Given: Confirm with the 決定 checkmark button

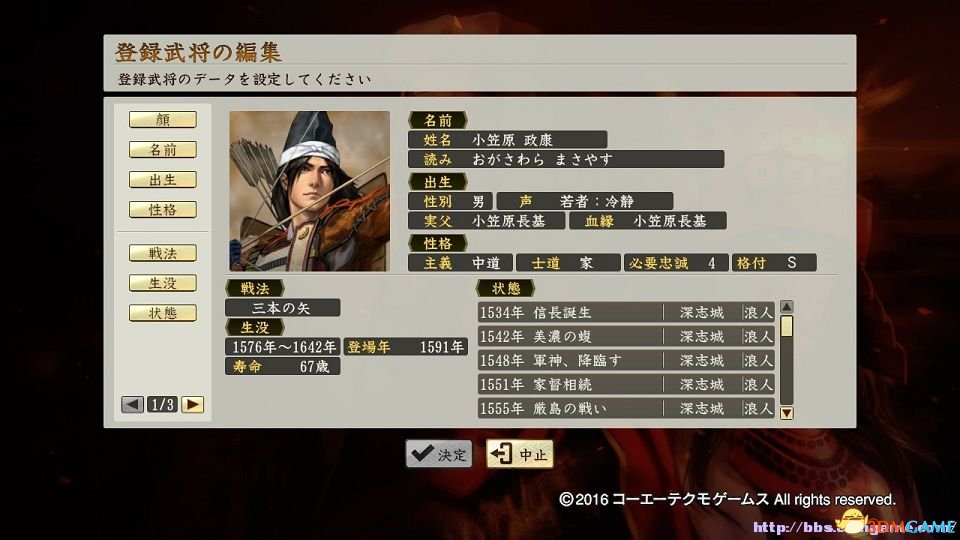Looking at the screenshot, I should pos(438,454).
